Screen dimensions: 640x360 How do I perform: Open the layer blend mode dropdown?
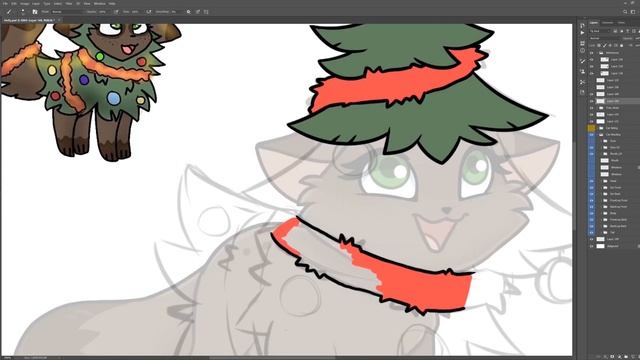coord(604,38)
